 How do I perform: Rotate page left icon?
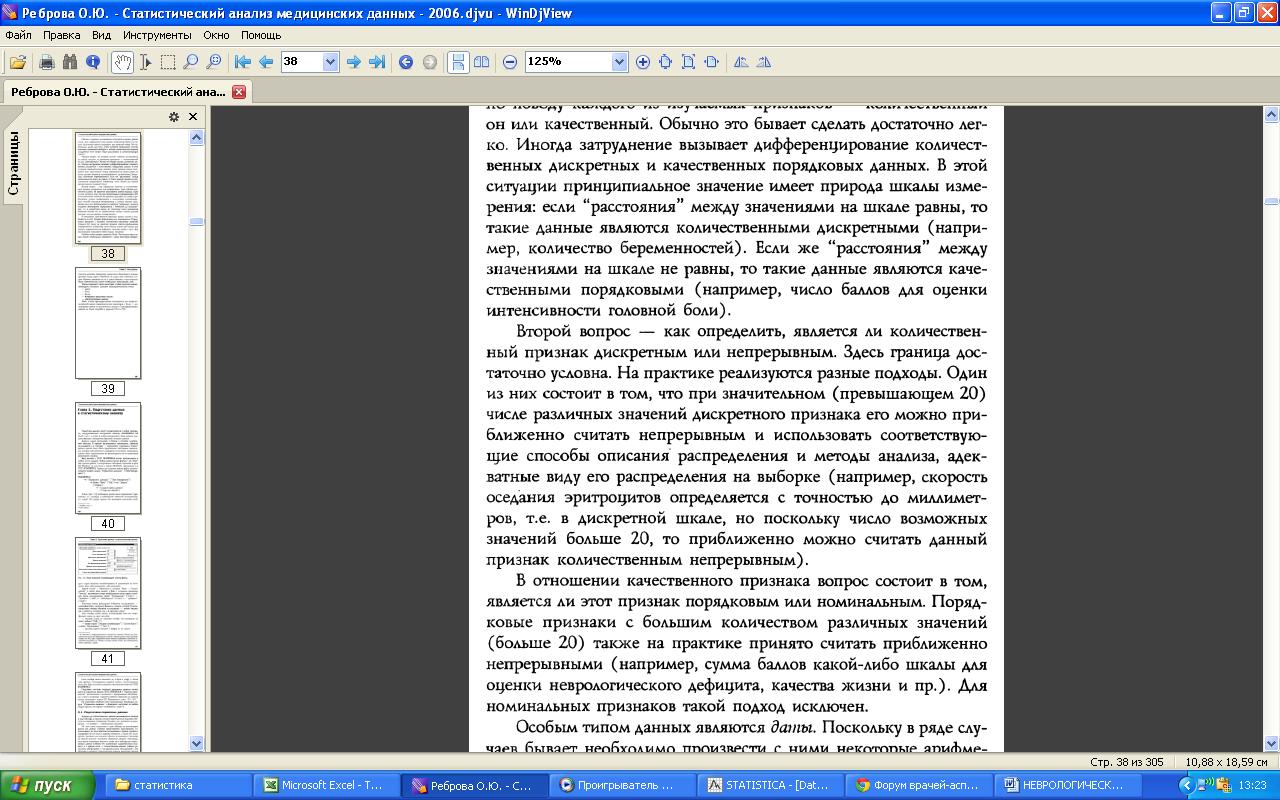pyautogui.click(x=741, y=62)
